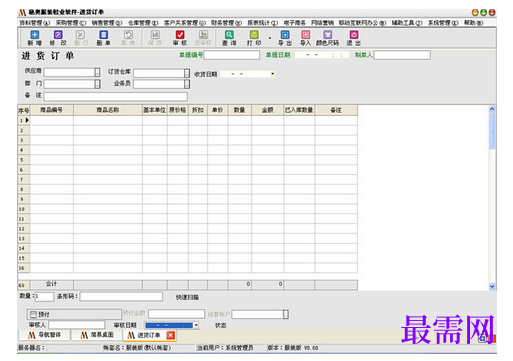513x361 pixels.
Task: Click the 修改 (modify) toolbar icon
Action: coord(58,35)
